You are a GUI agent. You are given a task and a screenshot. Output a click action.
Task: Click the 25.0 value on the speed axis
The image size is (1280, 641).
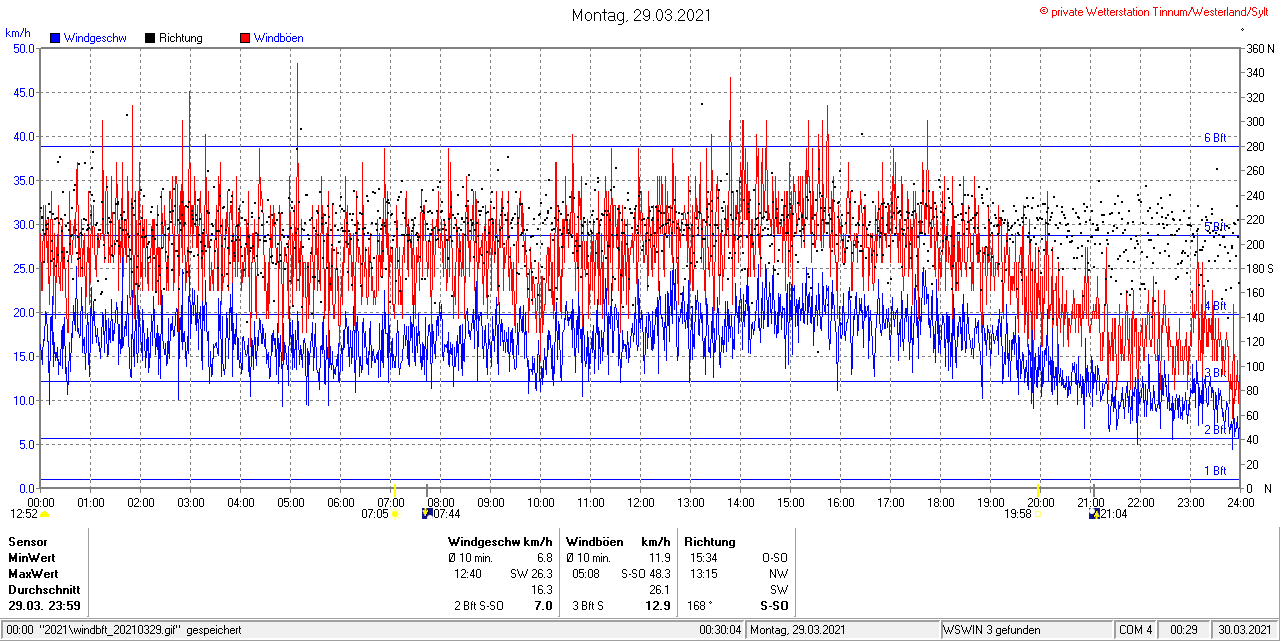pyautogui.click(x=23, y=268)
